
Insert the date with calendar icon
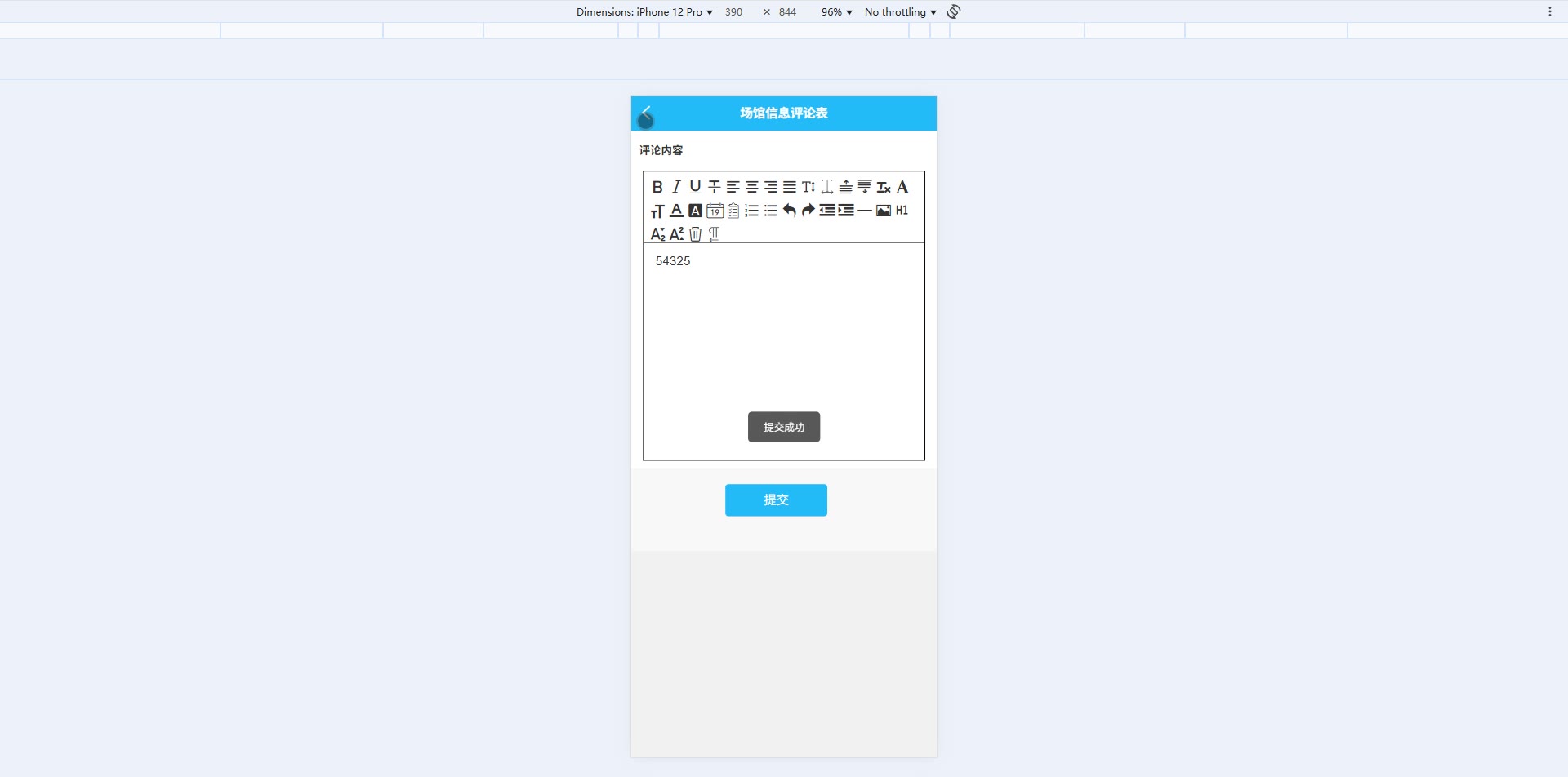(x=715, y=211)
